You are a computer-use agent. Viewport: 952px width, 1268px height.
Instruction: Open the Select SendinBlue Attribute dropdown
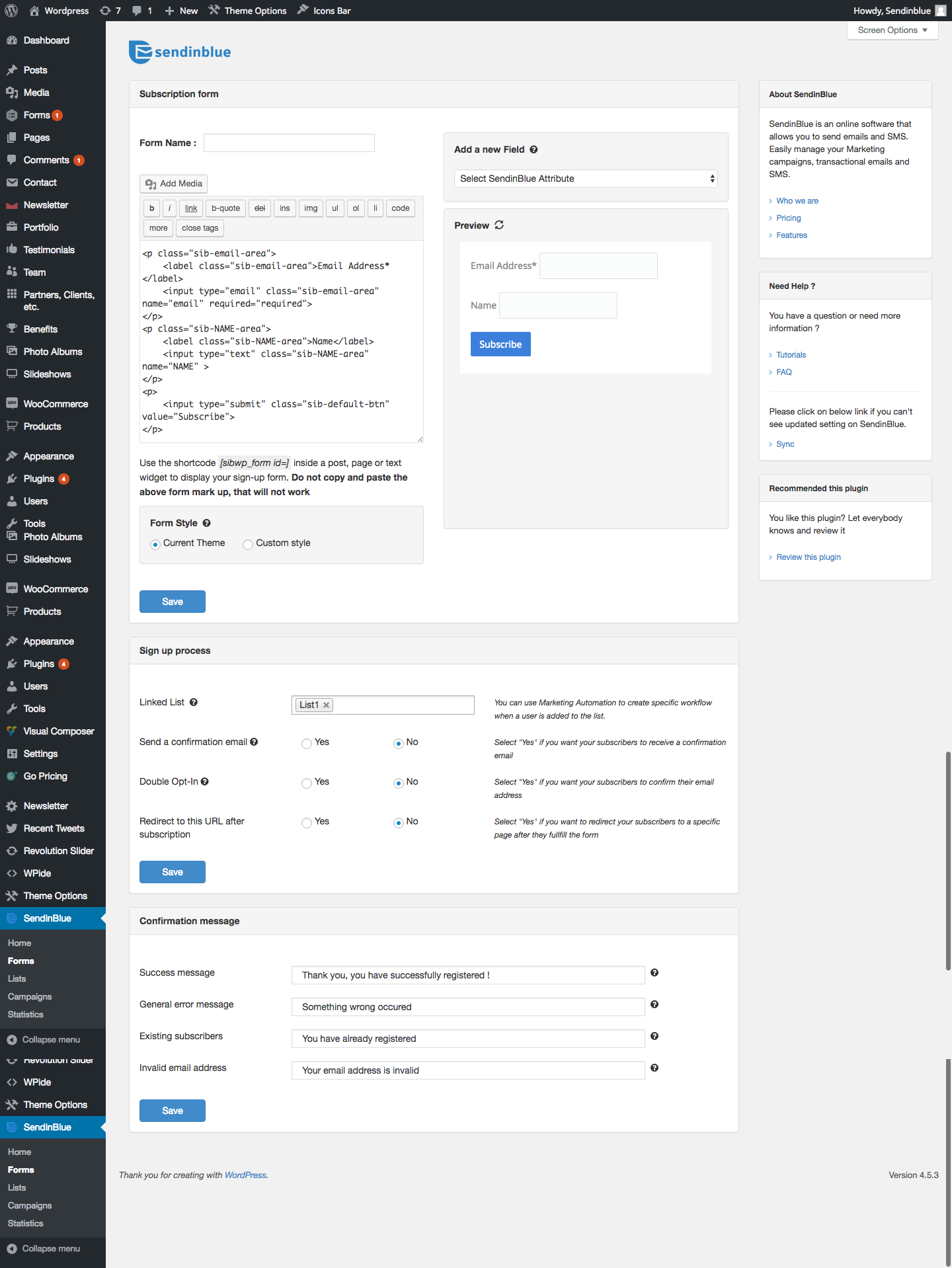click(x=586, y=178)
